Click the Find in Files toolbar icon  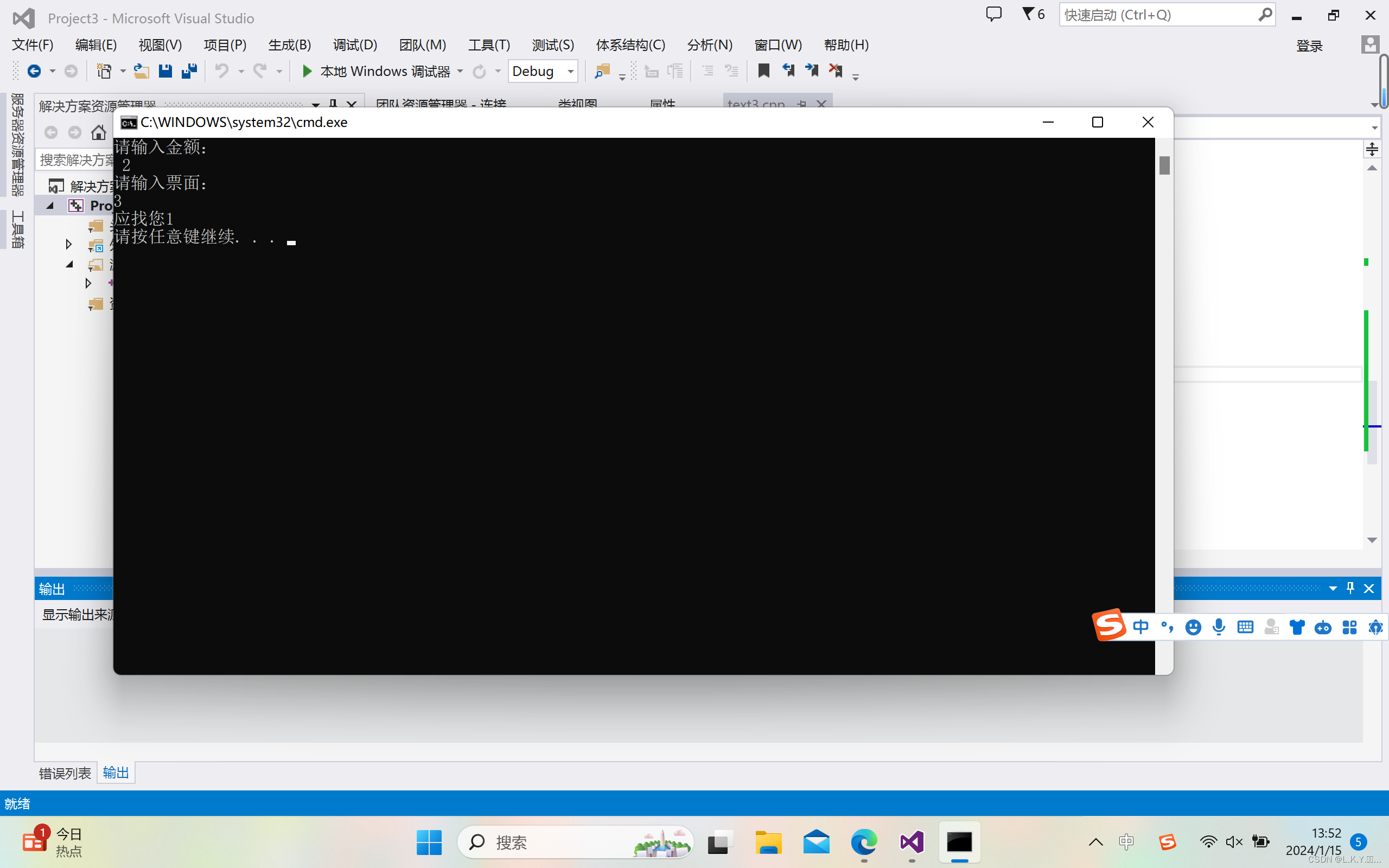coord(602,71)
